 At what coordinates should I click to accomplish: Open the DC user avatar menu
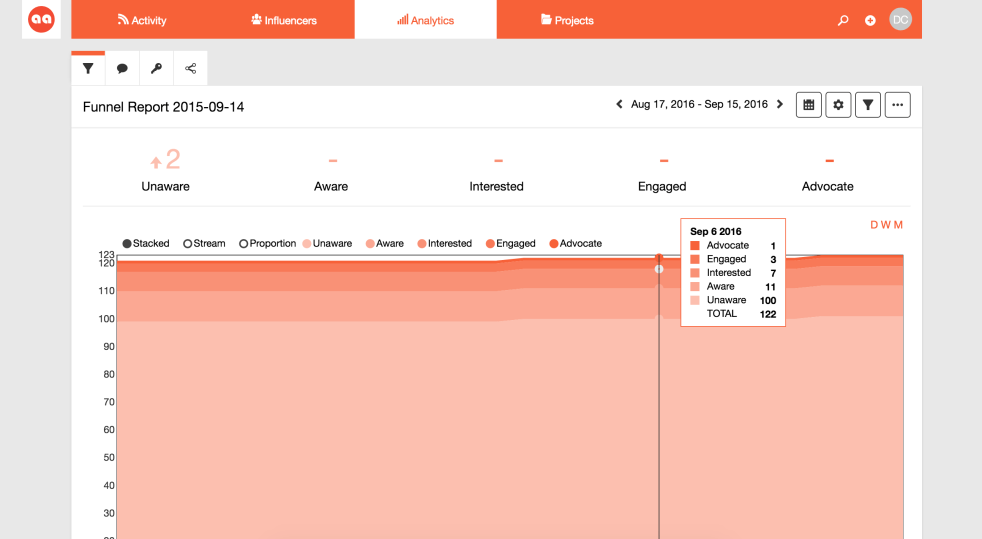coord(901,19)
